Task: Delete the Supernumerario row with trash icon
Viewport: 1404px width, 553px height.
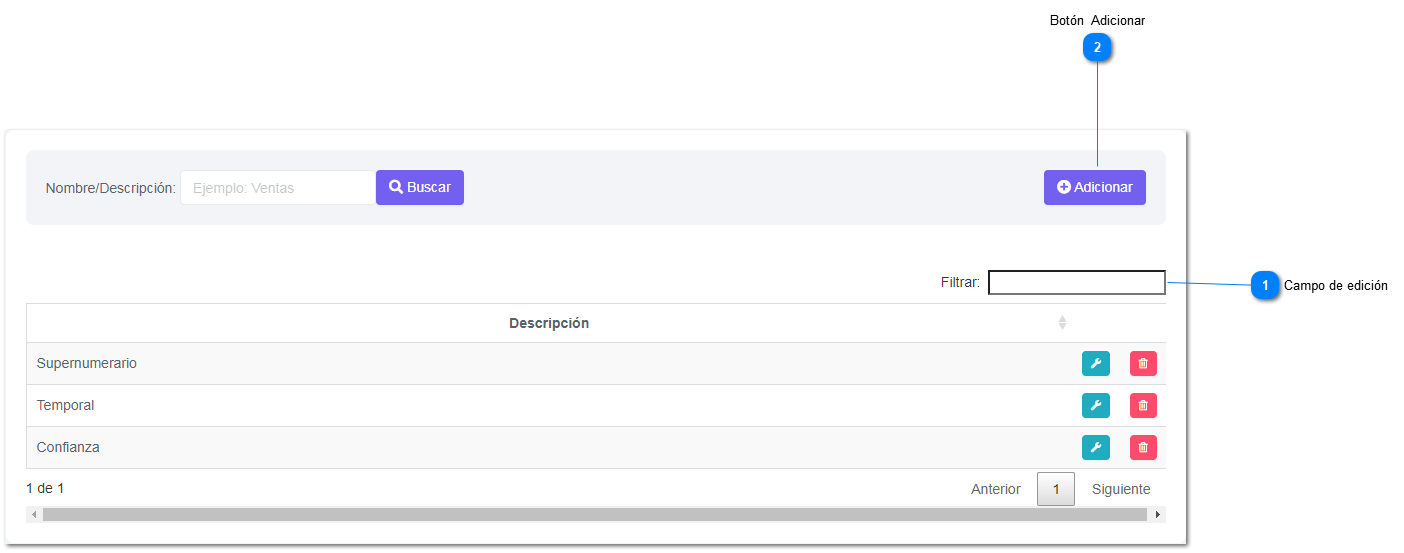Action: coord(1143,364)
